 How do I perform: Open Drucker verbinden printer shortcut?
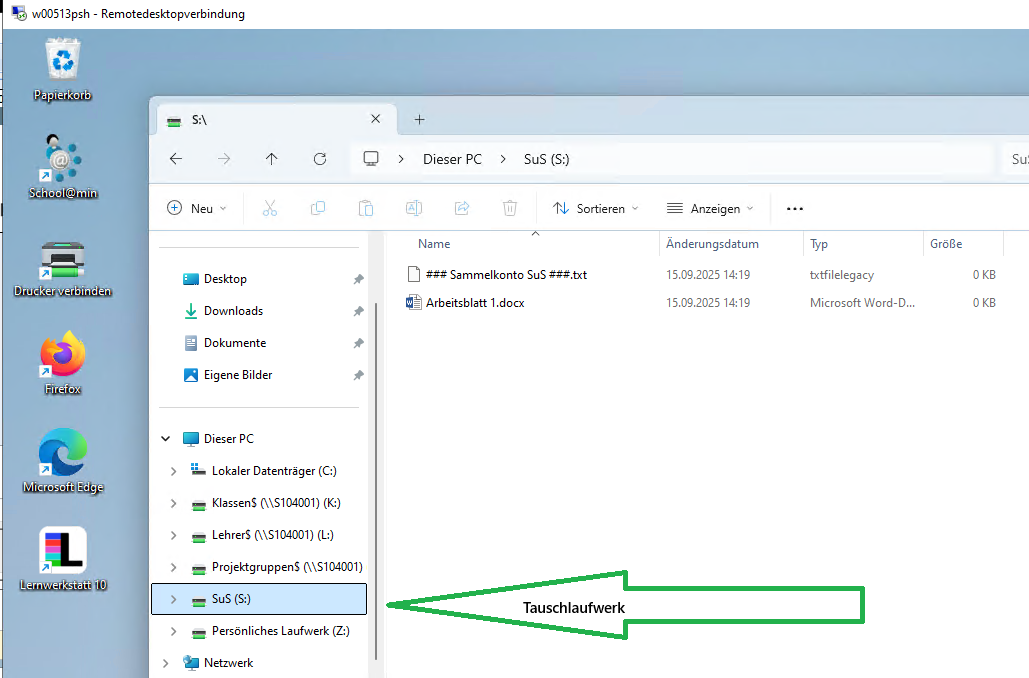click(x=62, y=260)
